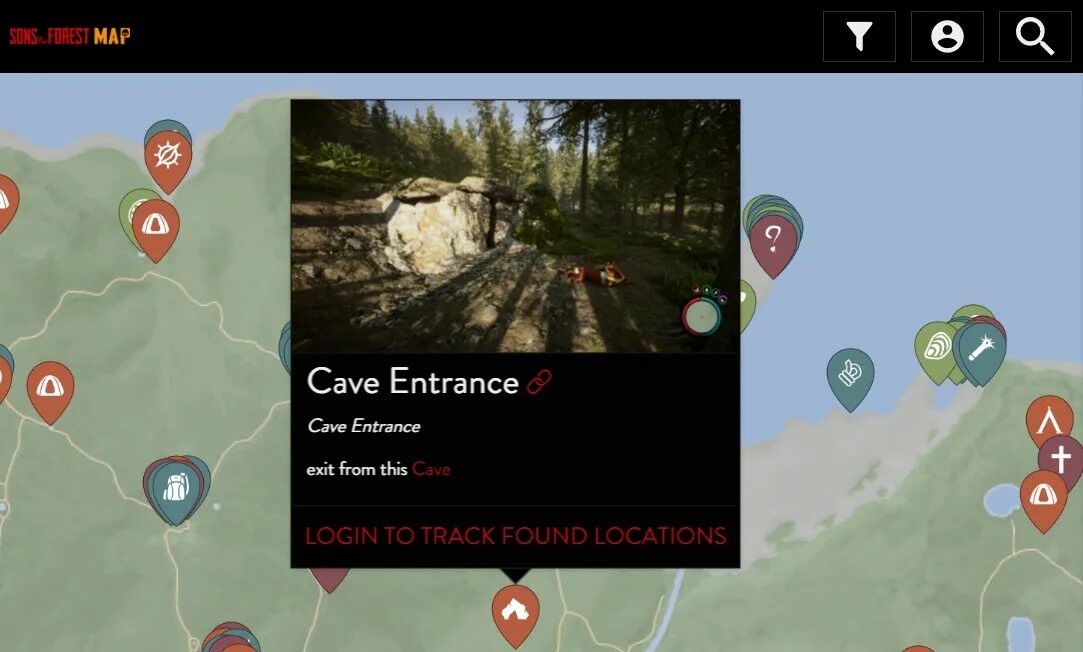Open the Cave Entrance screenshot image

(x=515, y=227)
